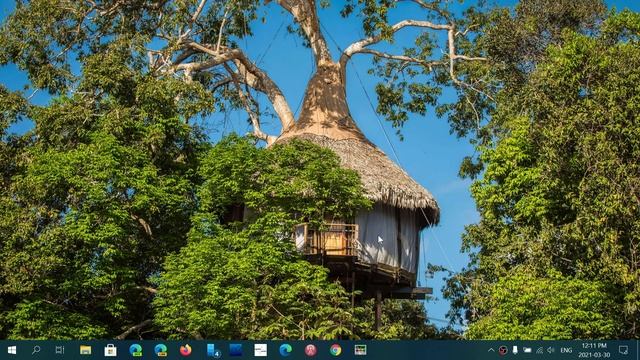This screenshot has height=360, width=640.
Task: Open the Wi-Fi network flyout
Action: pyautogui.click(x=540, y=350)
